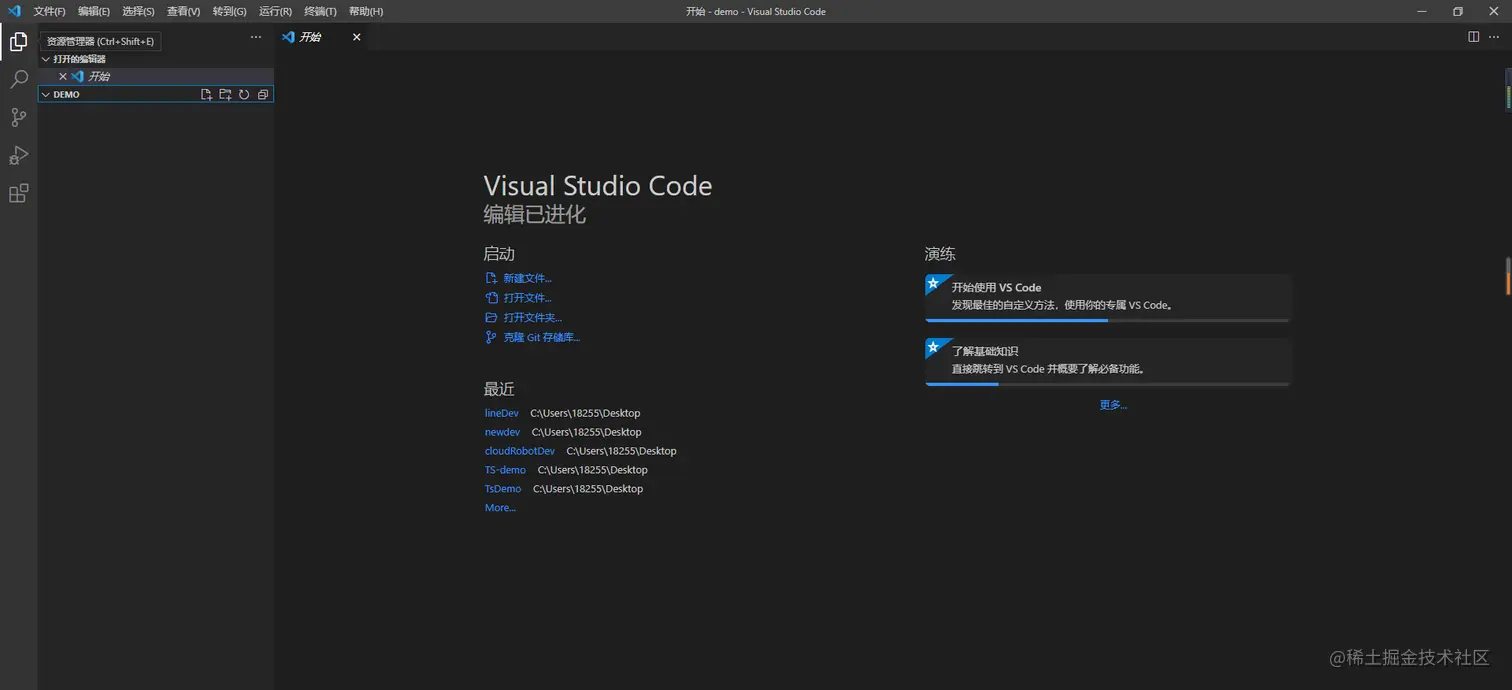1512x690 pixels.
Task: Open the Source Control view icon
Action: tap(18, 117)
